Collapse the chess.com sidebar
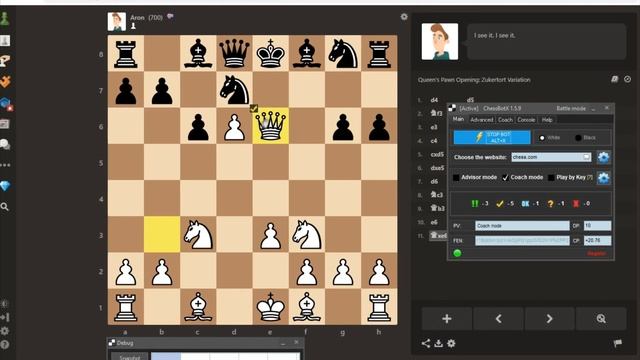 4,317
